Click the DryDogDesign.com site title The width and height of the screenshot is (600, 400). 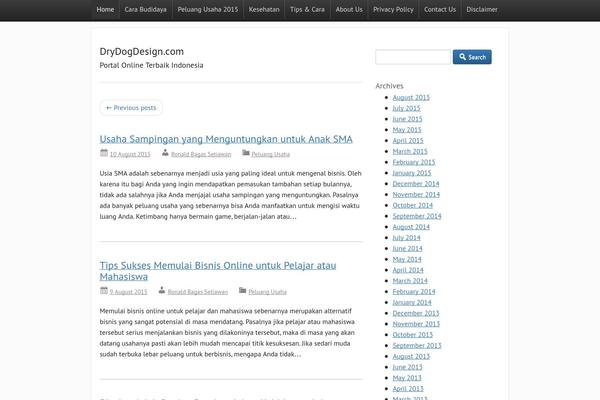142,51
